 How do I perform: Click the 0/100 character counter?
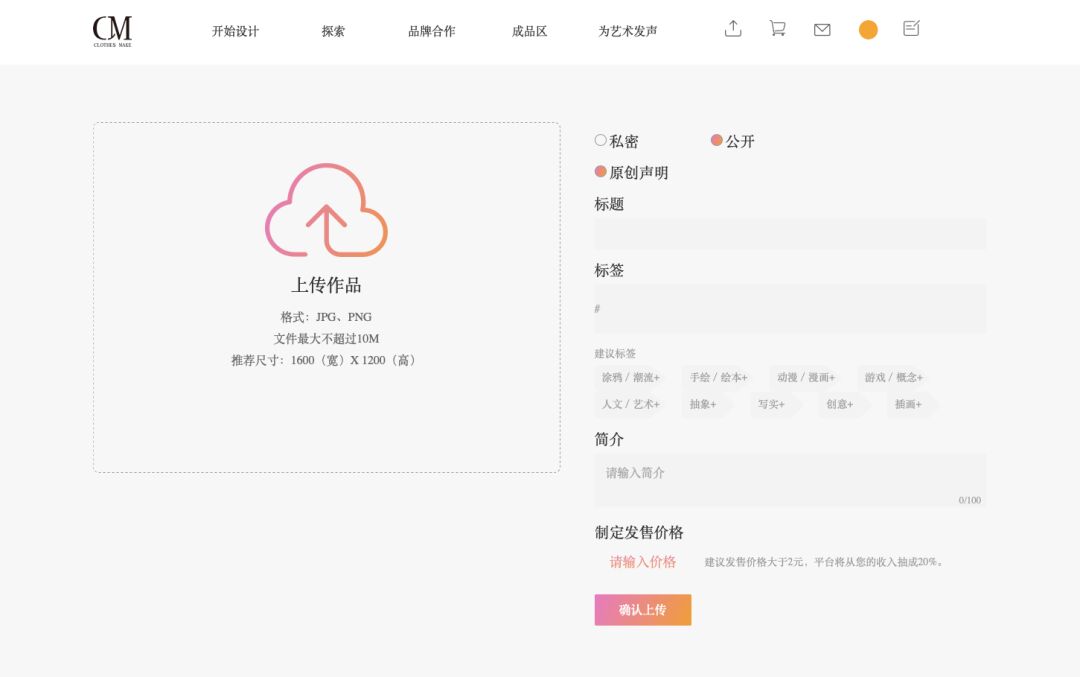[970, 500]
